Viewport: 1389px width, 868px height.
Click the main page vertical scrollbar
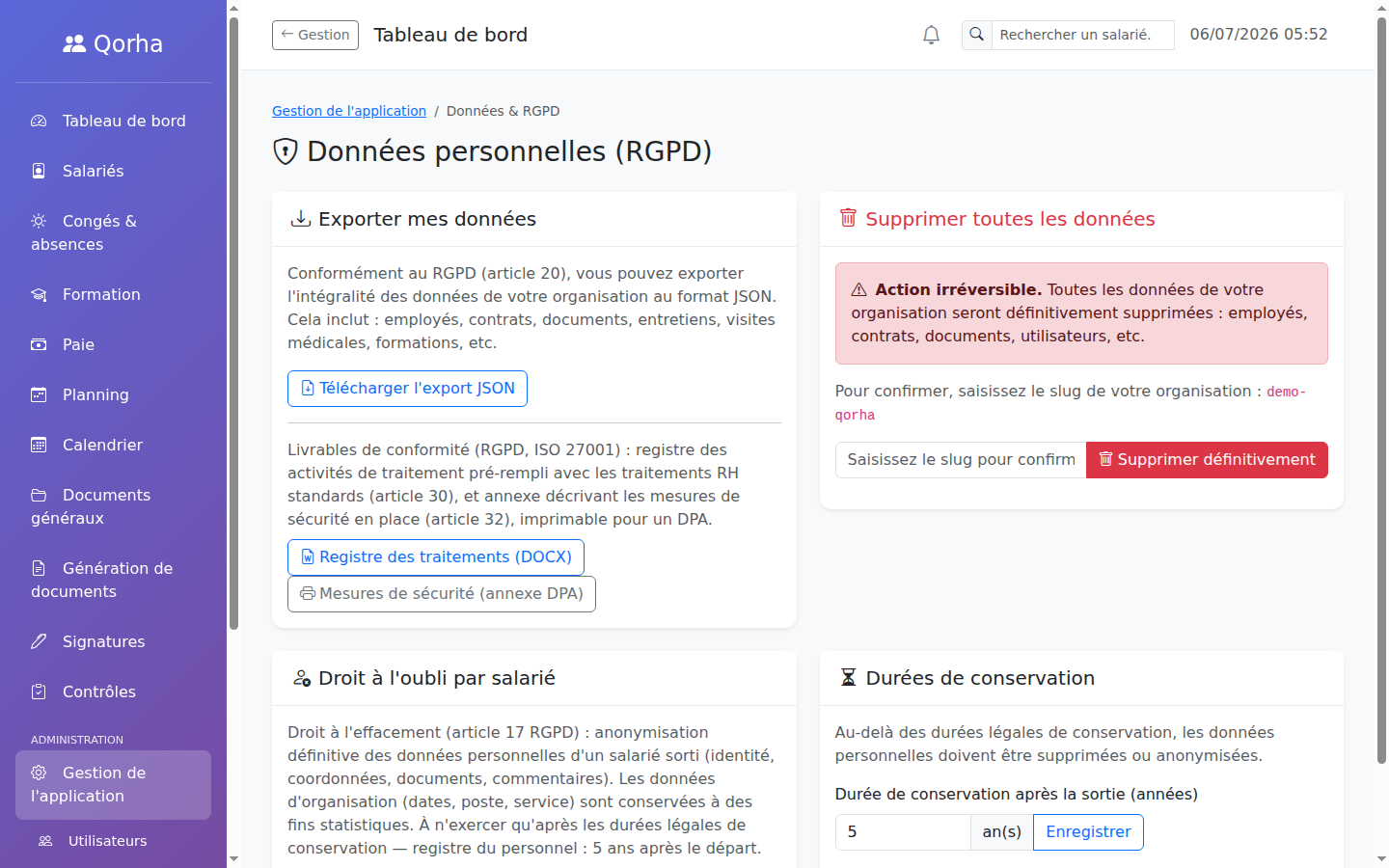[x=1381, y=391]
